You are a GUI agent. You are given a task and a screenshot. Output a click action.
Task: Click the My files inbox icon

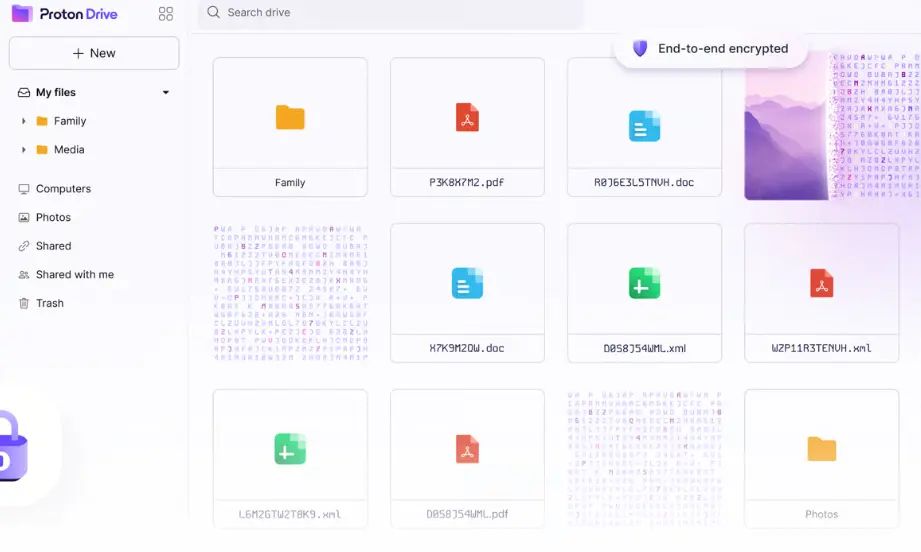click(x=23, y=92)
